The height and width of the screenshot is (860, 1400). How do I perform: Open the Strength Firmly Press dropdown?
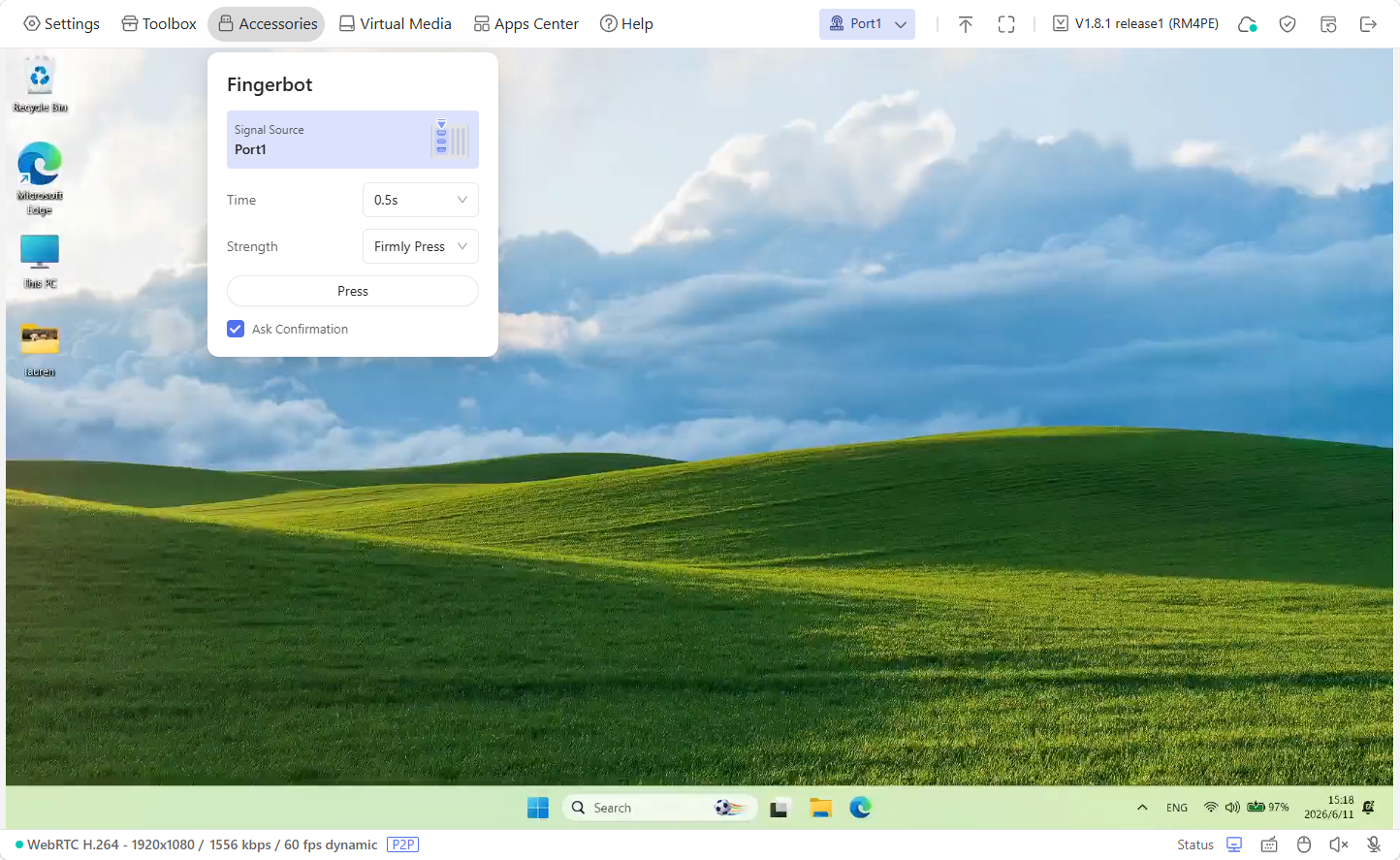point(421,246)
